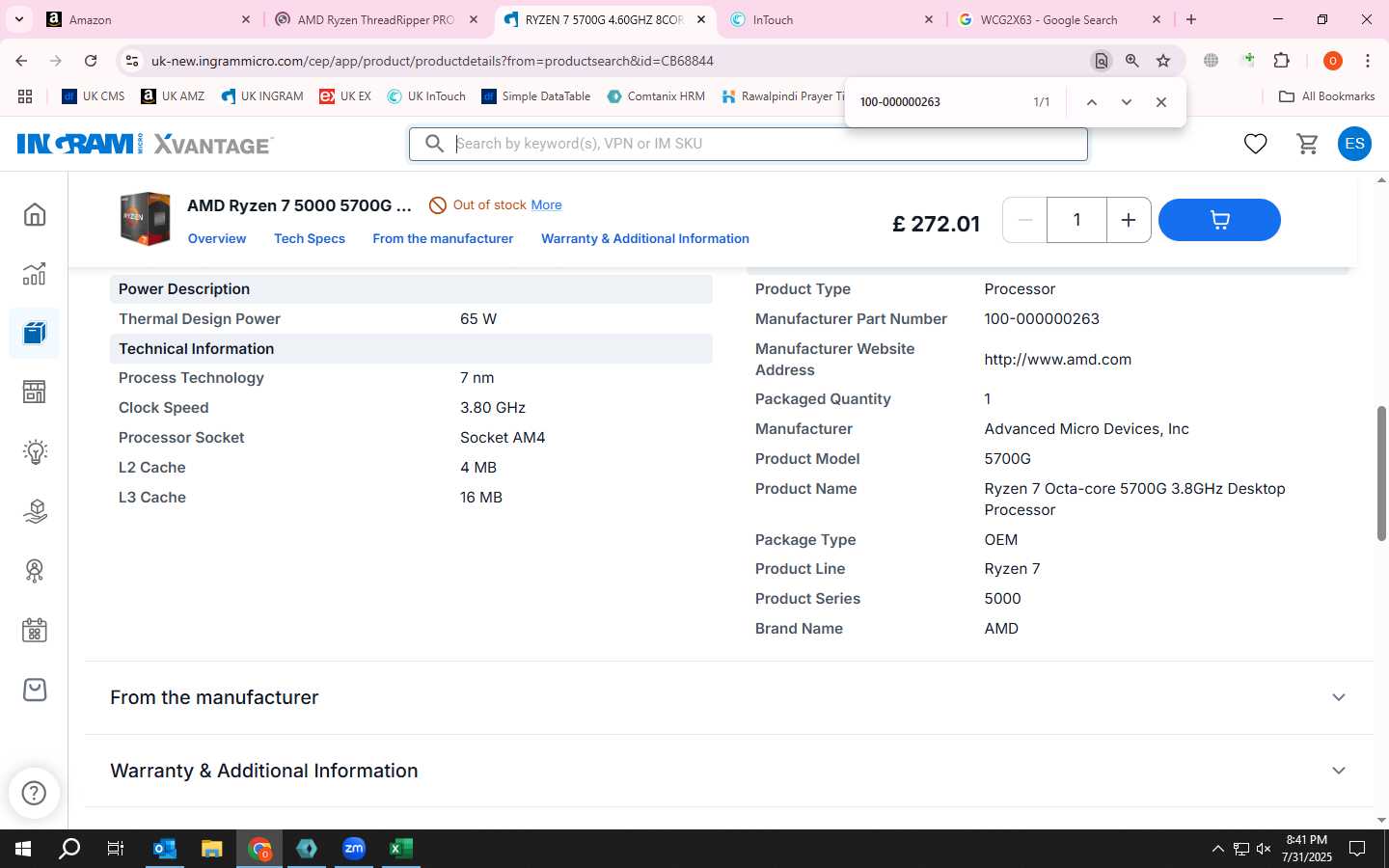Click the keyword search field
The image size is (1389, 868).
point(748,144)
